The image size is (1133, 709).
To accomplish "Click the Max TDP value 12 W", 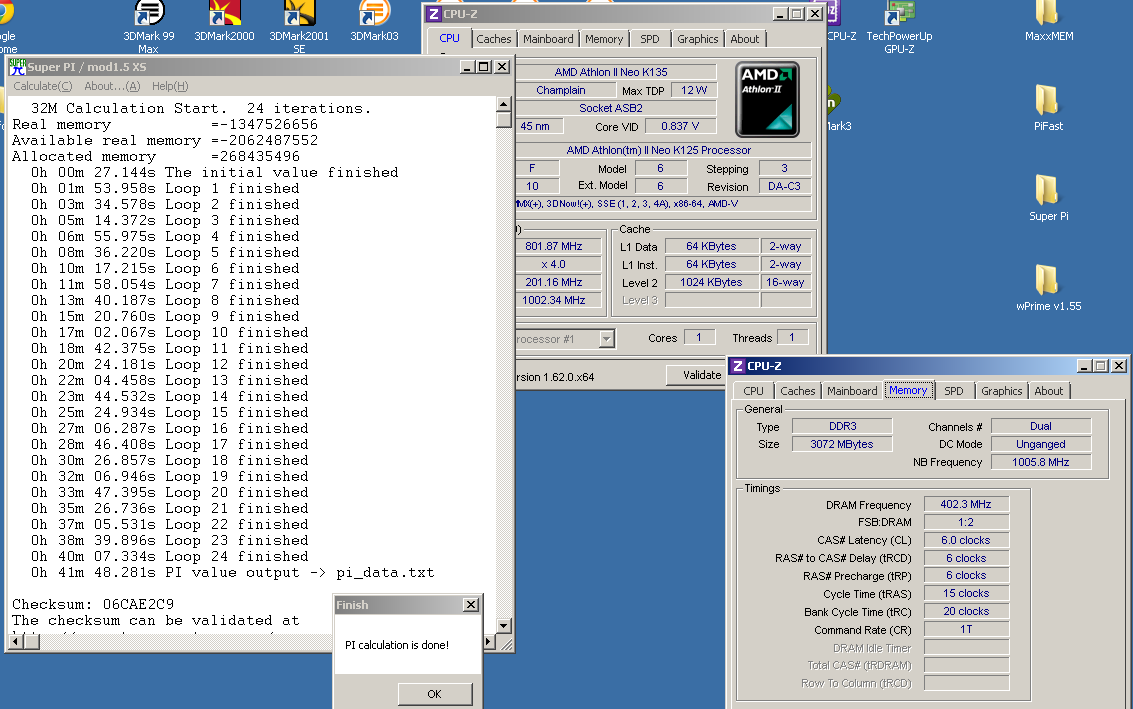I will [694, 90].
